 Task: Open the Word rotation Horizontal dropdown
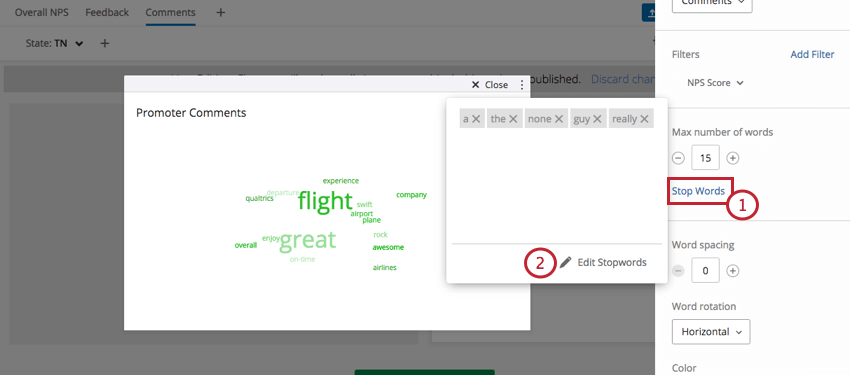pos(711,332)
